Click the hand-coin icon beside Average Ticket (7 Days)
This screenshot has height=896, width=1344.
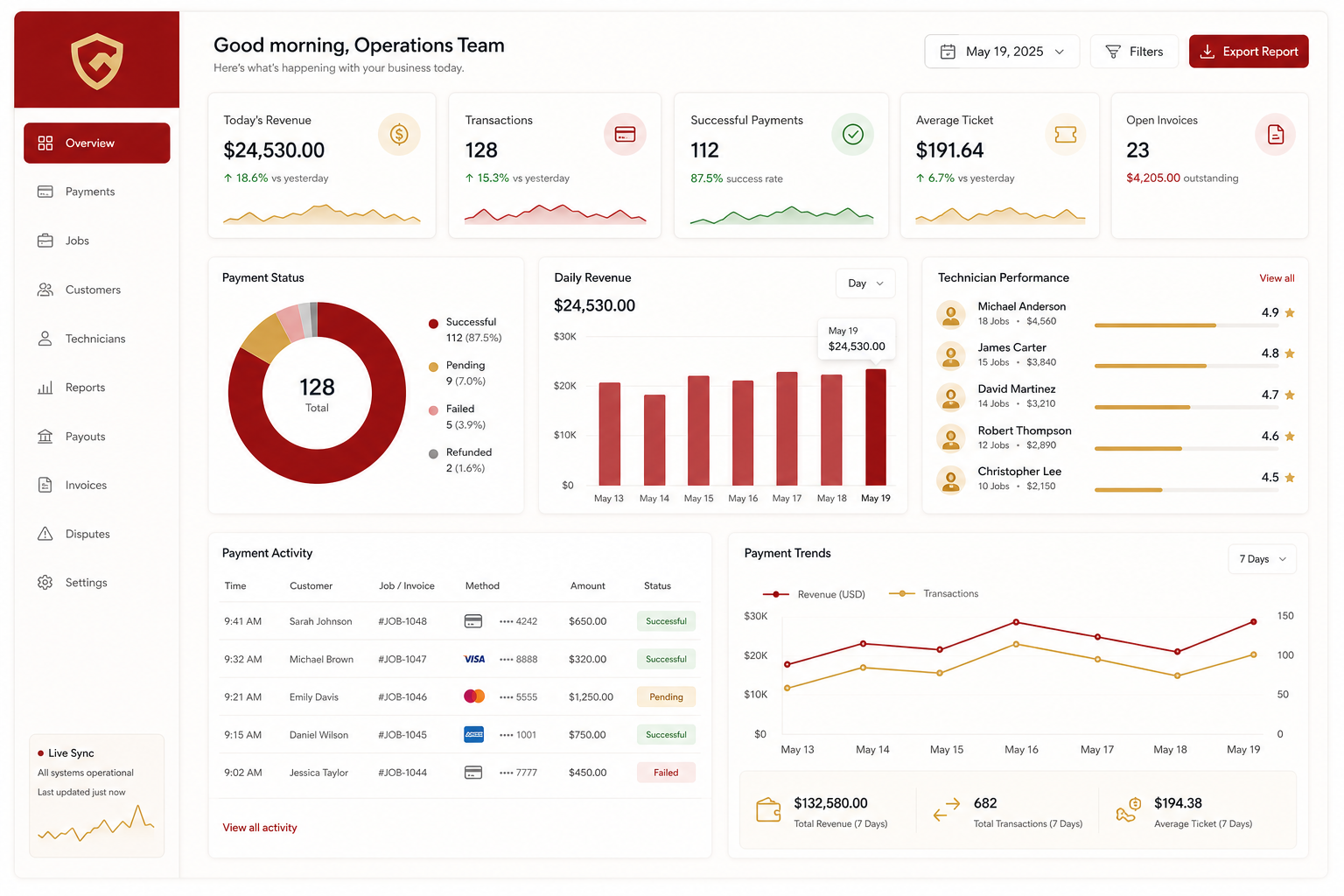point(1129,810)
